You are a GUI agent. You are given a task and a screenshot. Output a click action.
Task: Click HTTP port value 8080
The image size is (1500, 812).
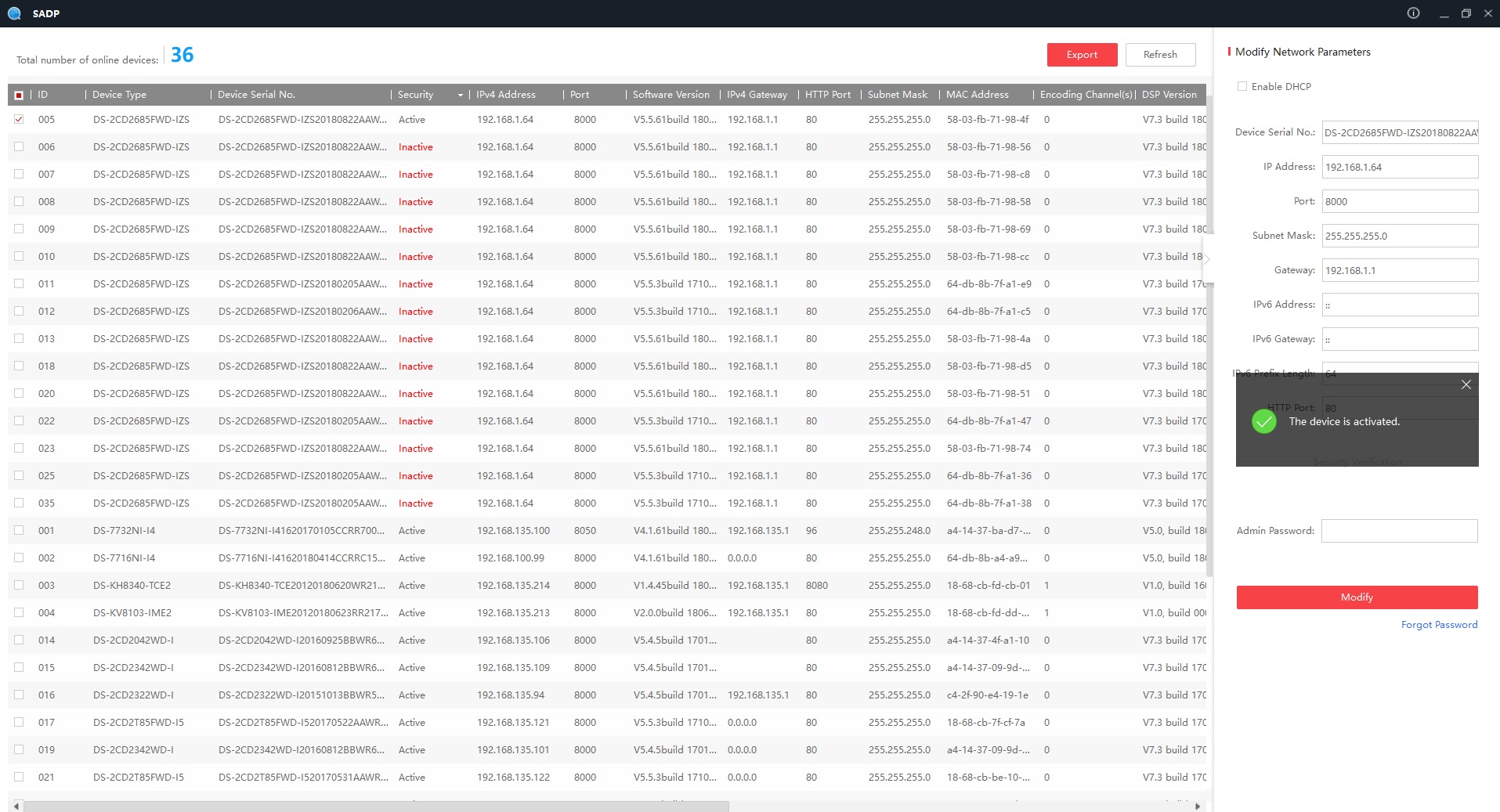(816, 585)
